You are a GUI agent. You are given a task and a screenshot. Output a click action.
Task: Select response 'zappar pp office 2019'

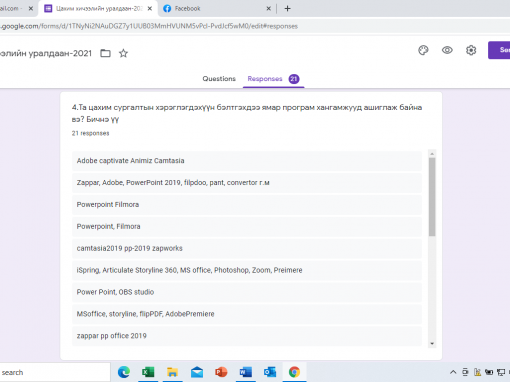(247, 336)
